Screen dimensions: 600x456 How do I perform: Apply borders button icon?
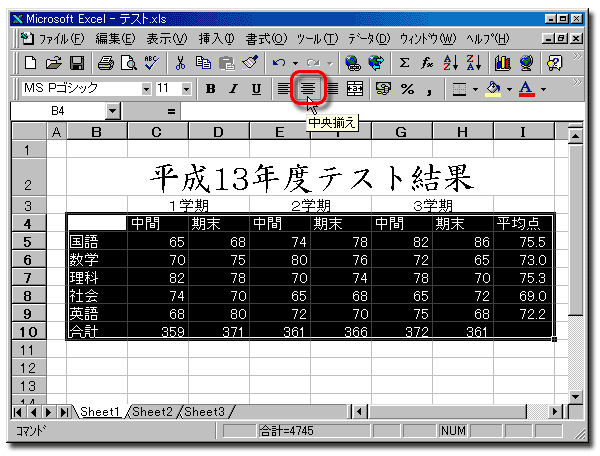click(x=459, y=89)
